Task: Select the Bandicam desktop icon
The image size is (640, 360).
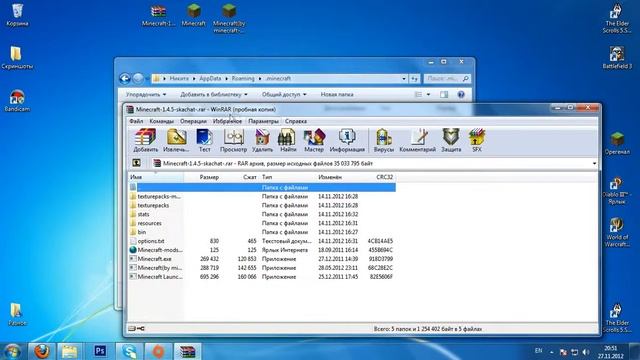Action: (x=17, y=101)
